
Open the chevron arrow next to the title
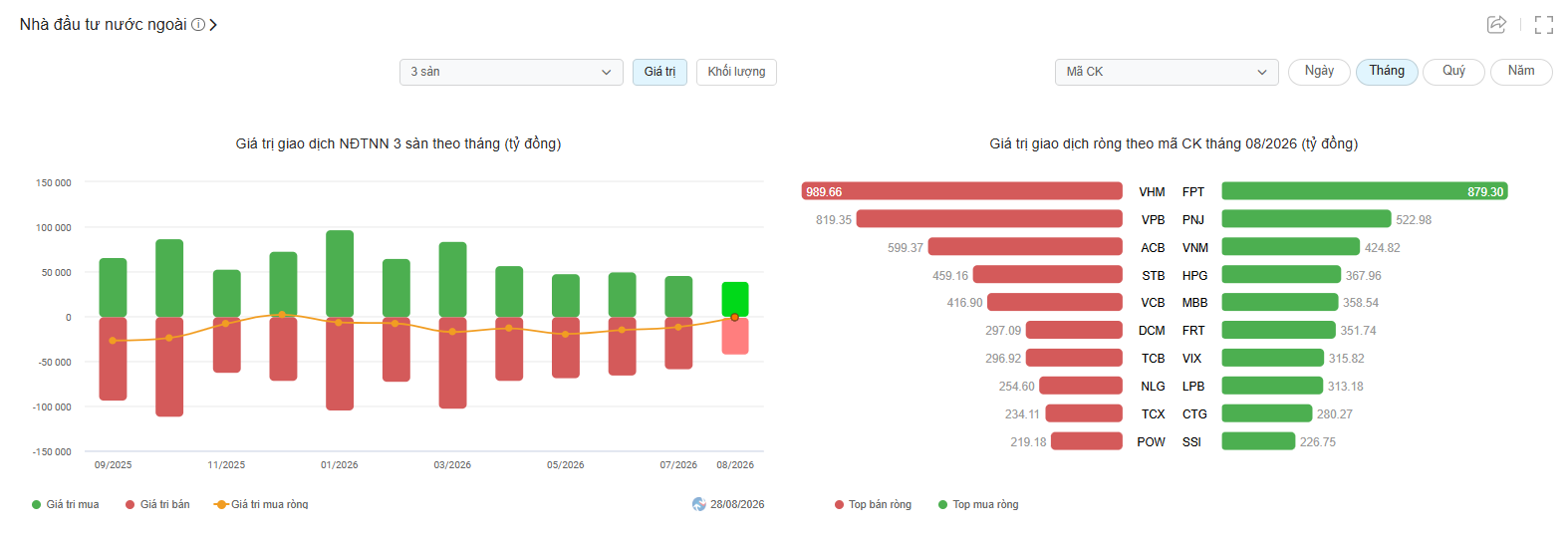213,24
